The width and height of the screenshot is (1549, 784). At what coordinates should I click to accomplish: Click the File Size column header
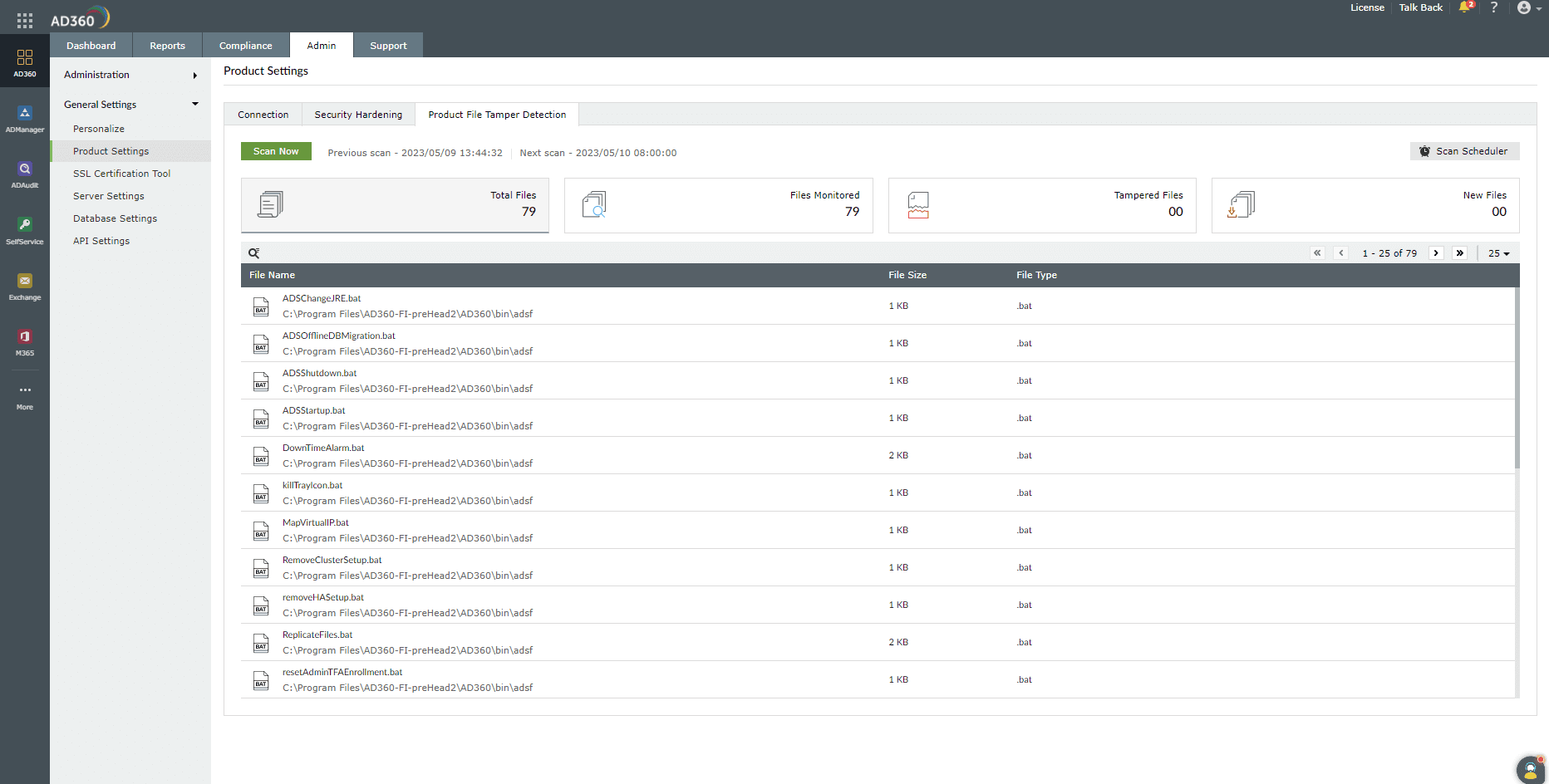pos(907,275)
